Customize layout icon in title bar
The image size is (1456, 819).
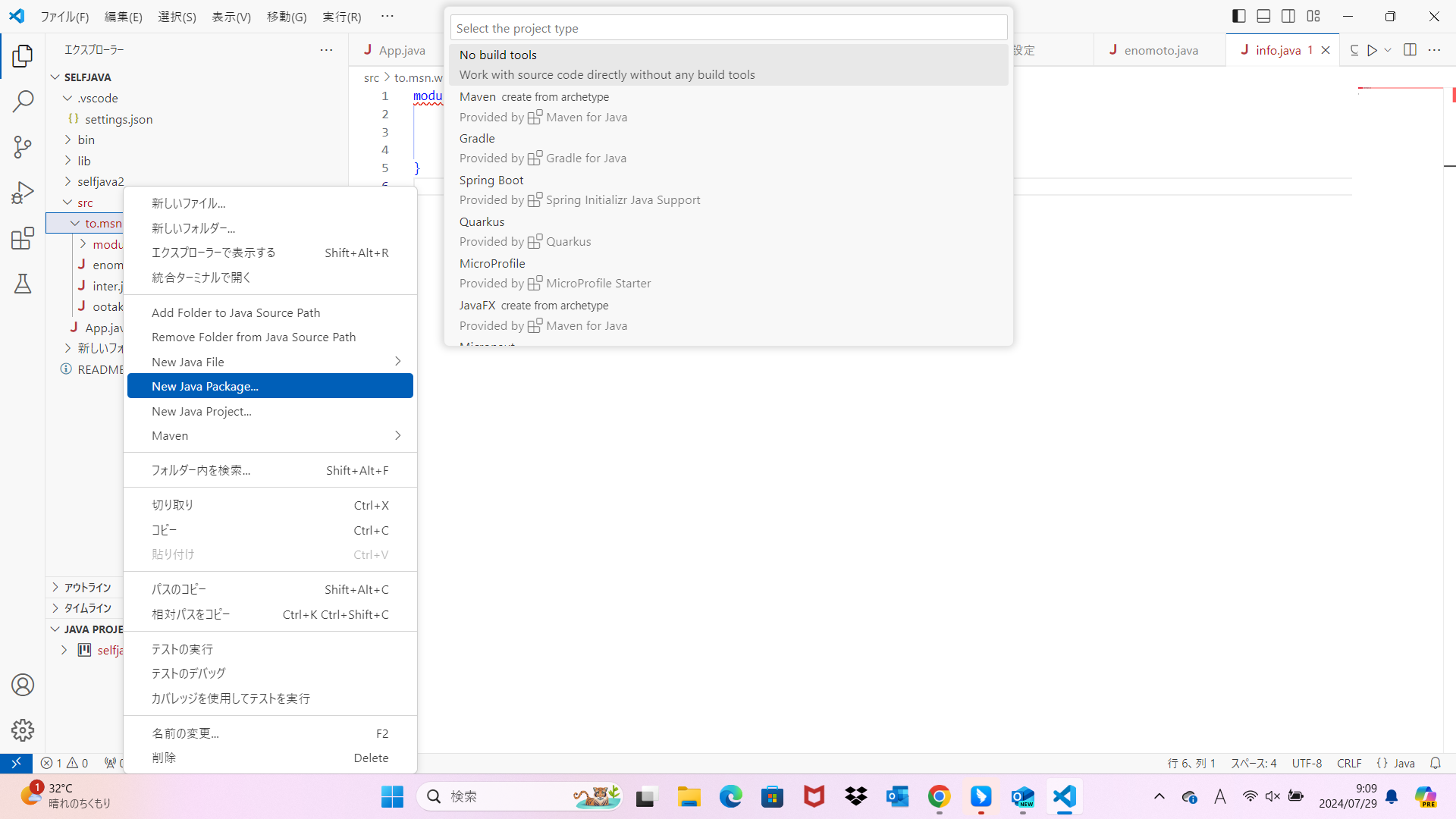[x=1313, y=16]
